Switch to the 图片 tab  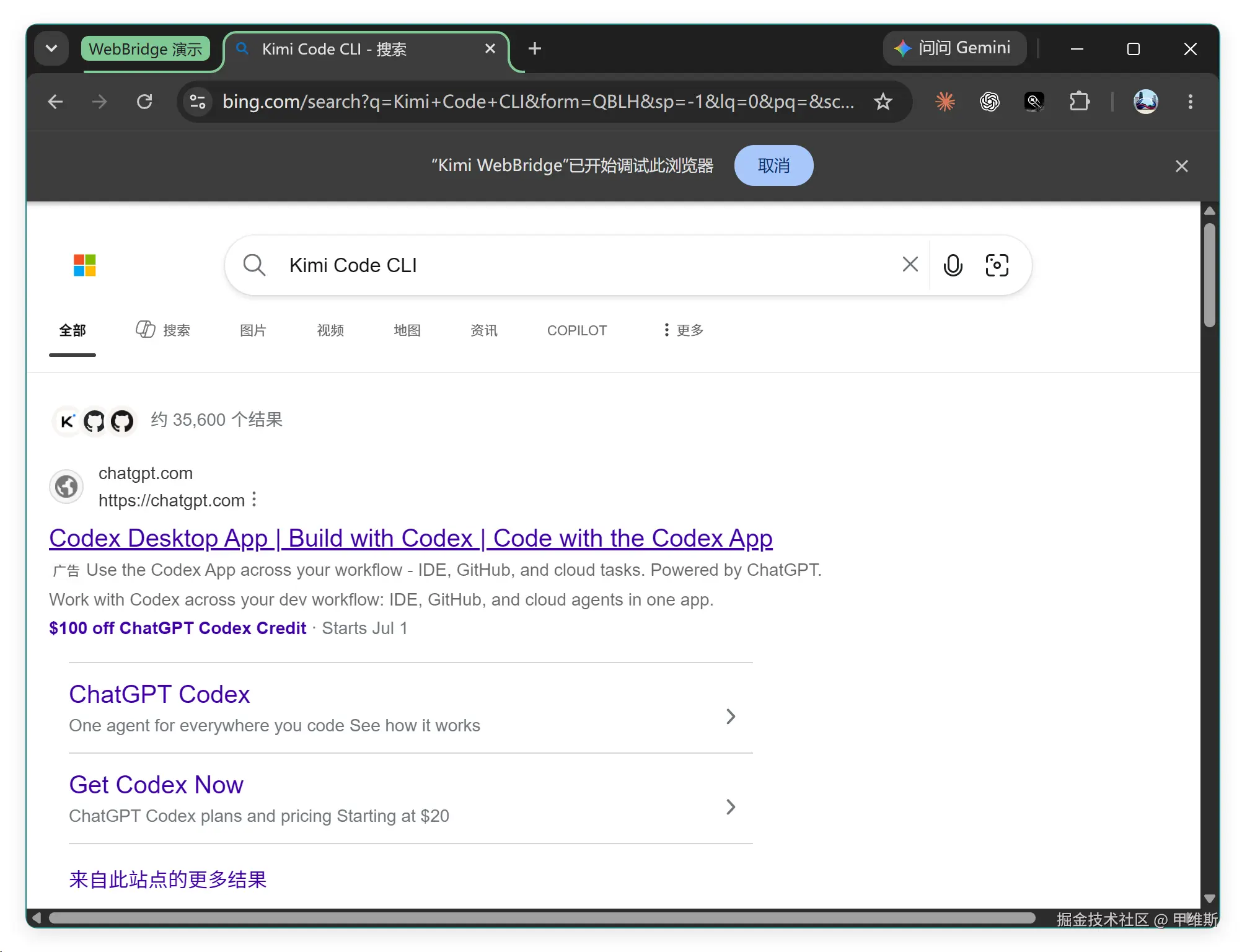tap(253, 330)
